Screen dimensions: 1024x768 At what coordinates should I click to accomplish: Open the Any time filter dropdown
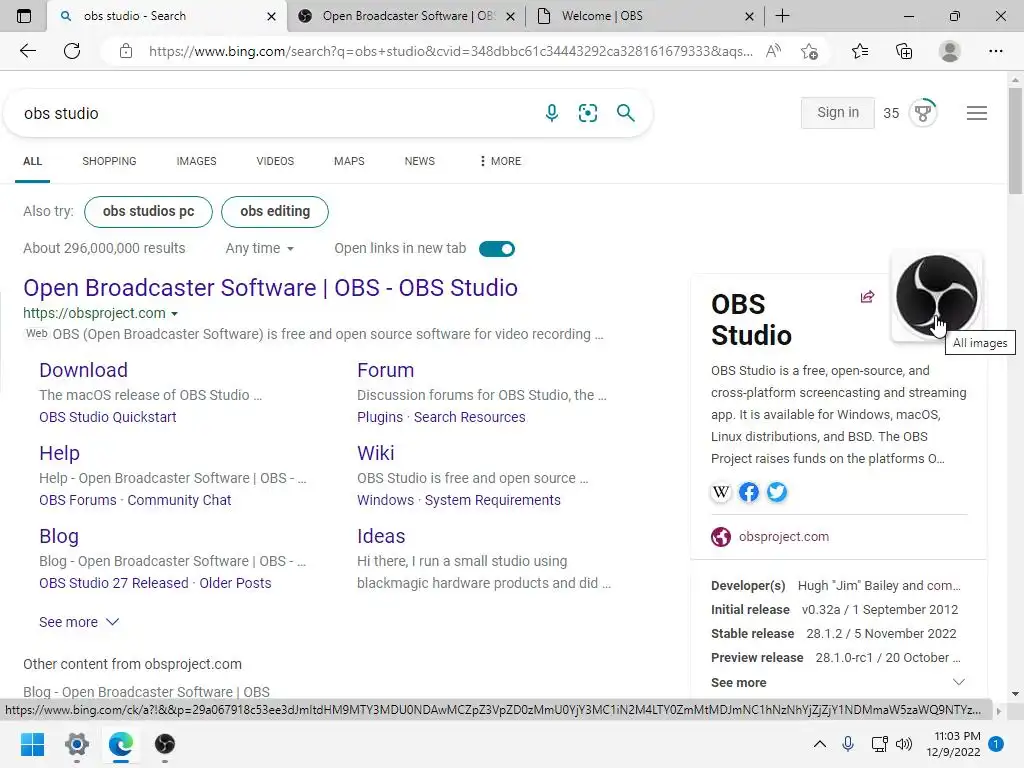point(260,248)
